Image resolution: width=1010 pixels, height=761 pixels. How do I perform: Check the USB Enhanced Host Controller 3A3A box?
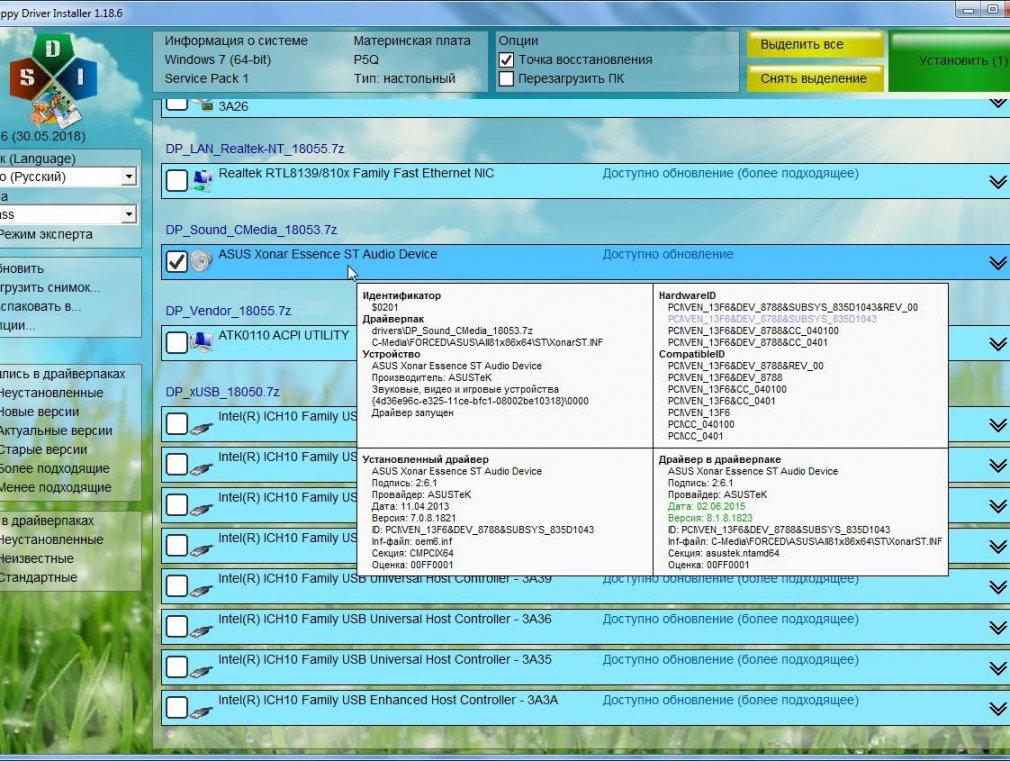point(176,708)
